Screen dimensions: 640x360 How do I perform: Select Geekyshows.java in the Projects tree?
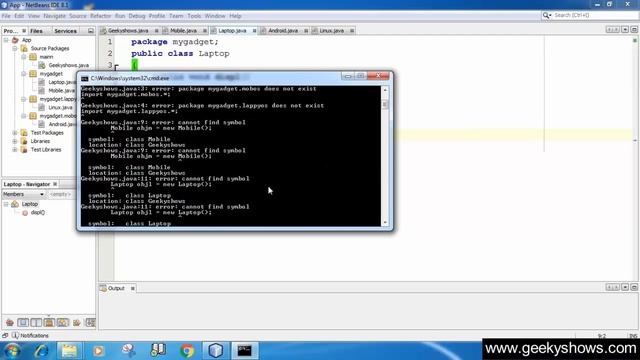coord(68,65)
